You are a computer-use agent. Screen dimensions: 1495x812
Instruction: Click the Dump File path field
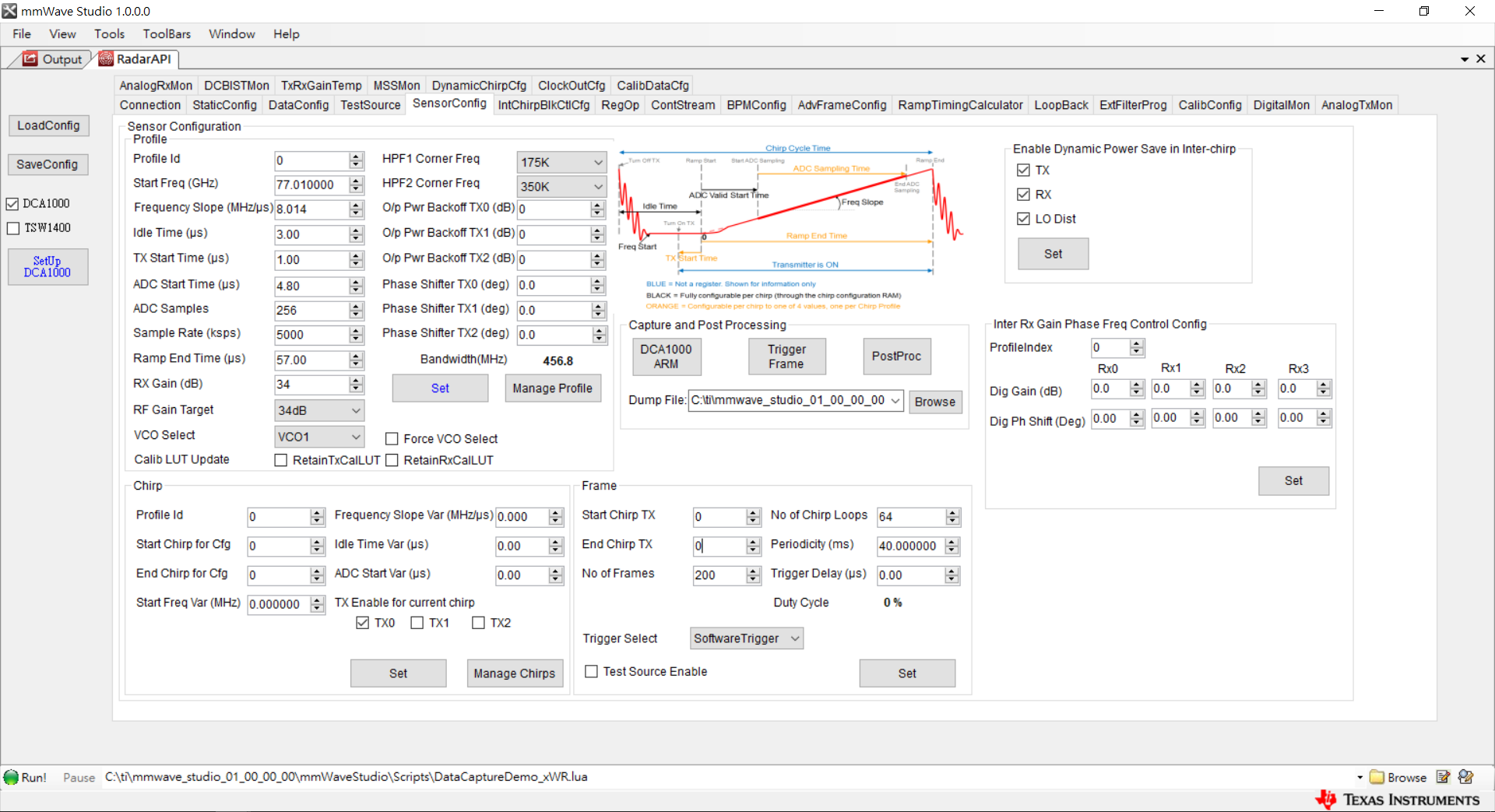point(786,400)
